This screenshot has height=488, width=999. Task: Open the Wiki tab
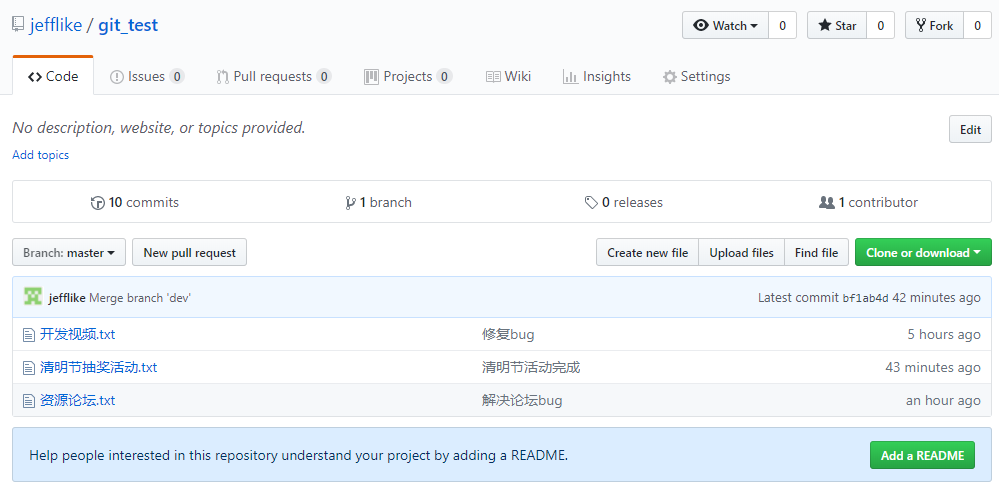[508, 76]
